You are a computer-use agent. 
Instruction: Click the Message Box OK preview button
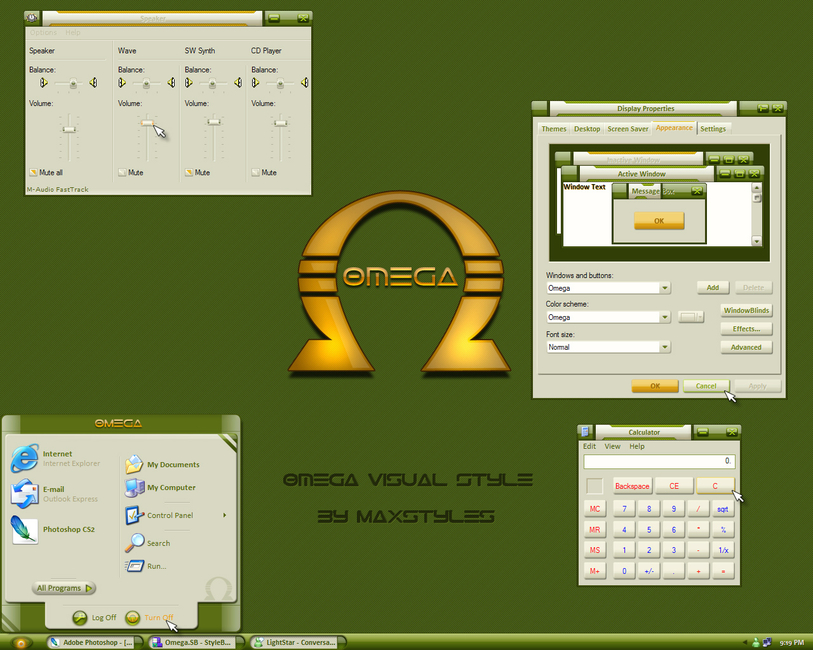[x=659, y=221]
